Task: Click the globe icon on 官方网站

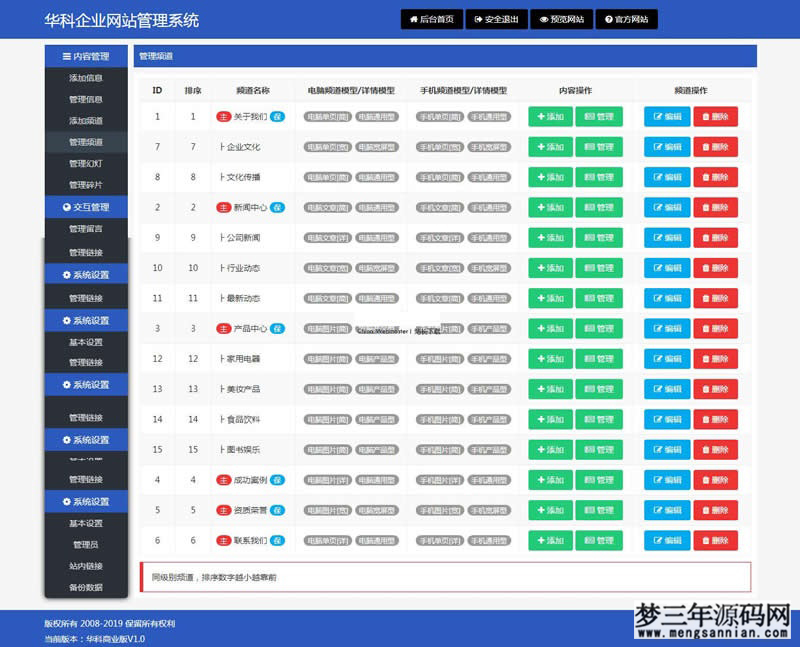Action: 608,17
